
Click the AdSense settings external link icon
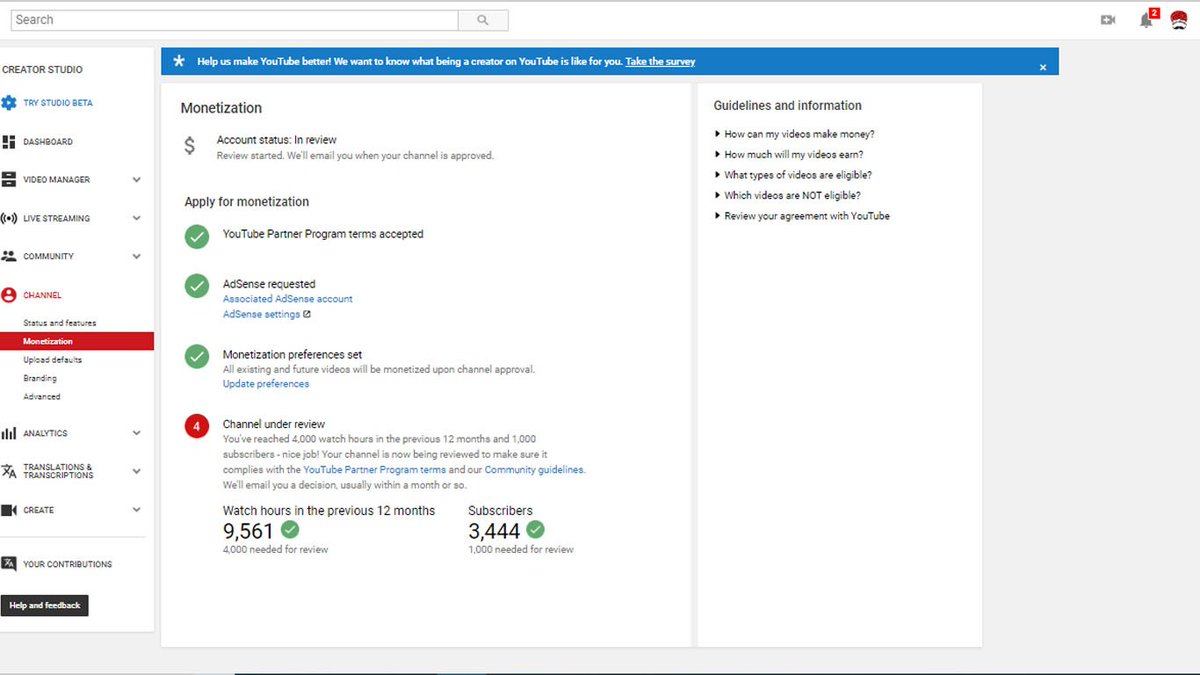pyautogui.click(x=307, y=314)
